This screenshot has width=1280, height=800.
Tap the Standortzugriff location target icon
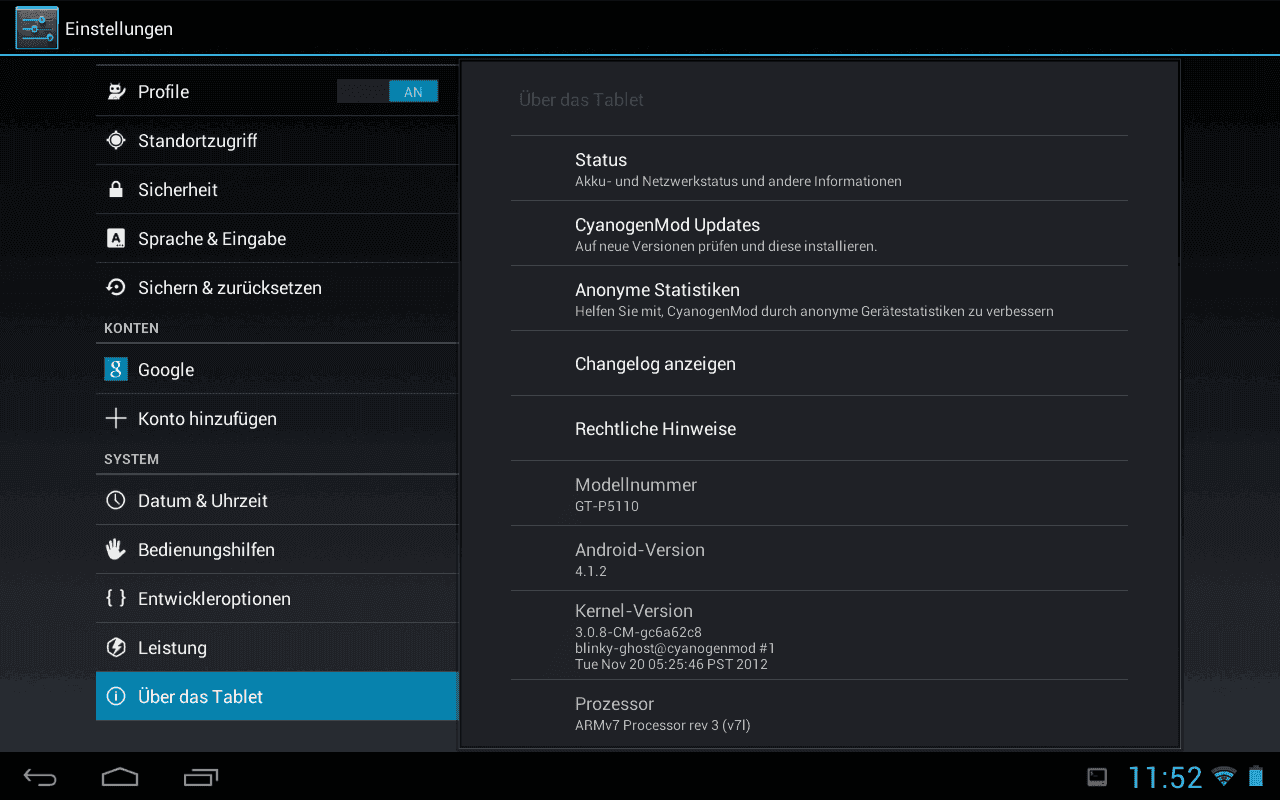click(116, 141)
